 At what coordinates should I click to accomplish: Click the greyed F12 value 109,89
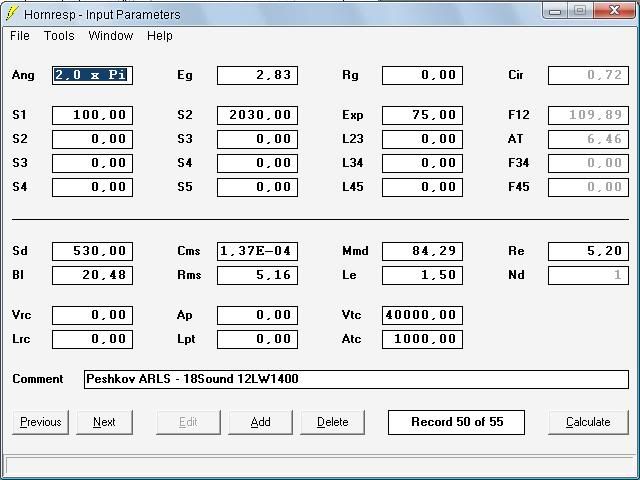pyautogui.click(x=588, y=115)
